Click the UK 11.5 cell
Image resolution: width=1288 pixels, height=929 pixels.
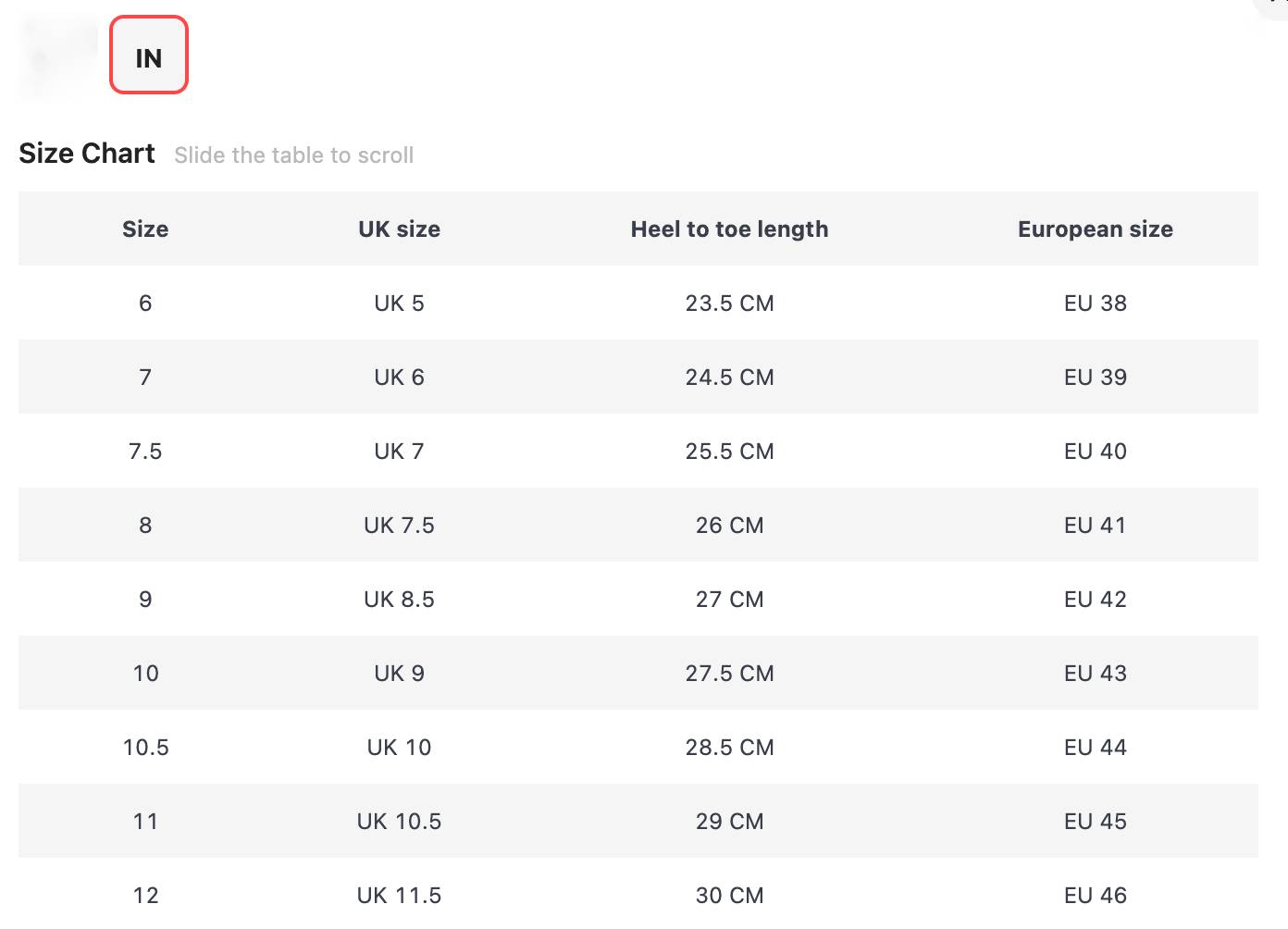(x=399, y=896)
